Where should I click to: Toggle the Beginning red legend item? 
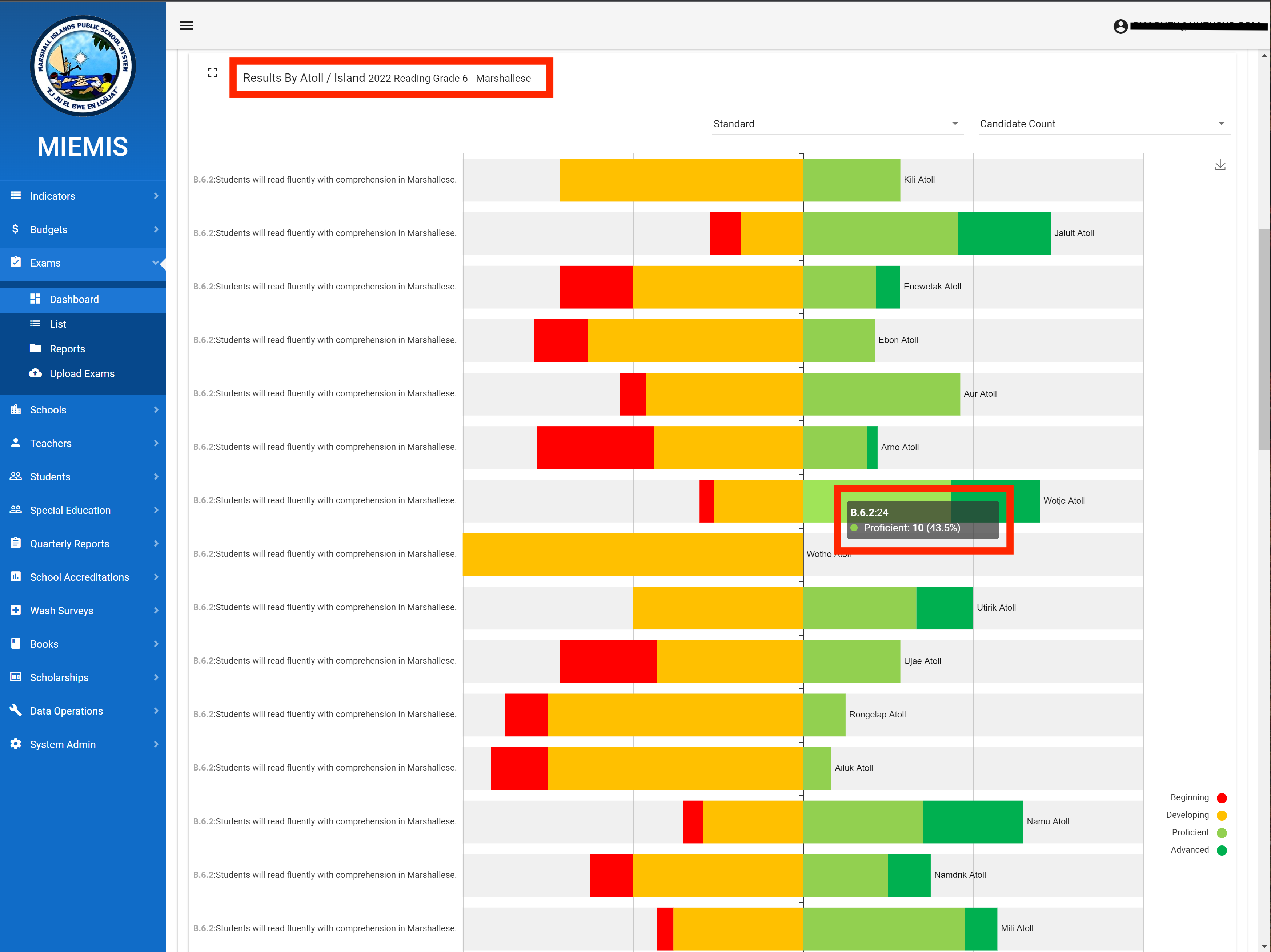point(1222,798)
